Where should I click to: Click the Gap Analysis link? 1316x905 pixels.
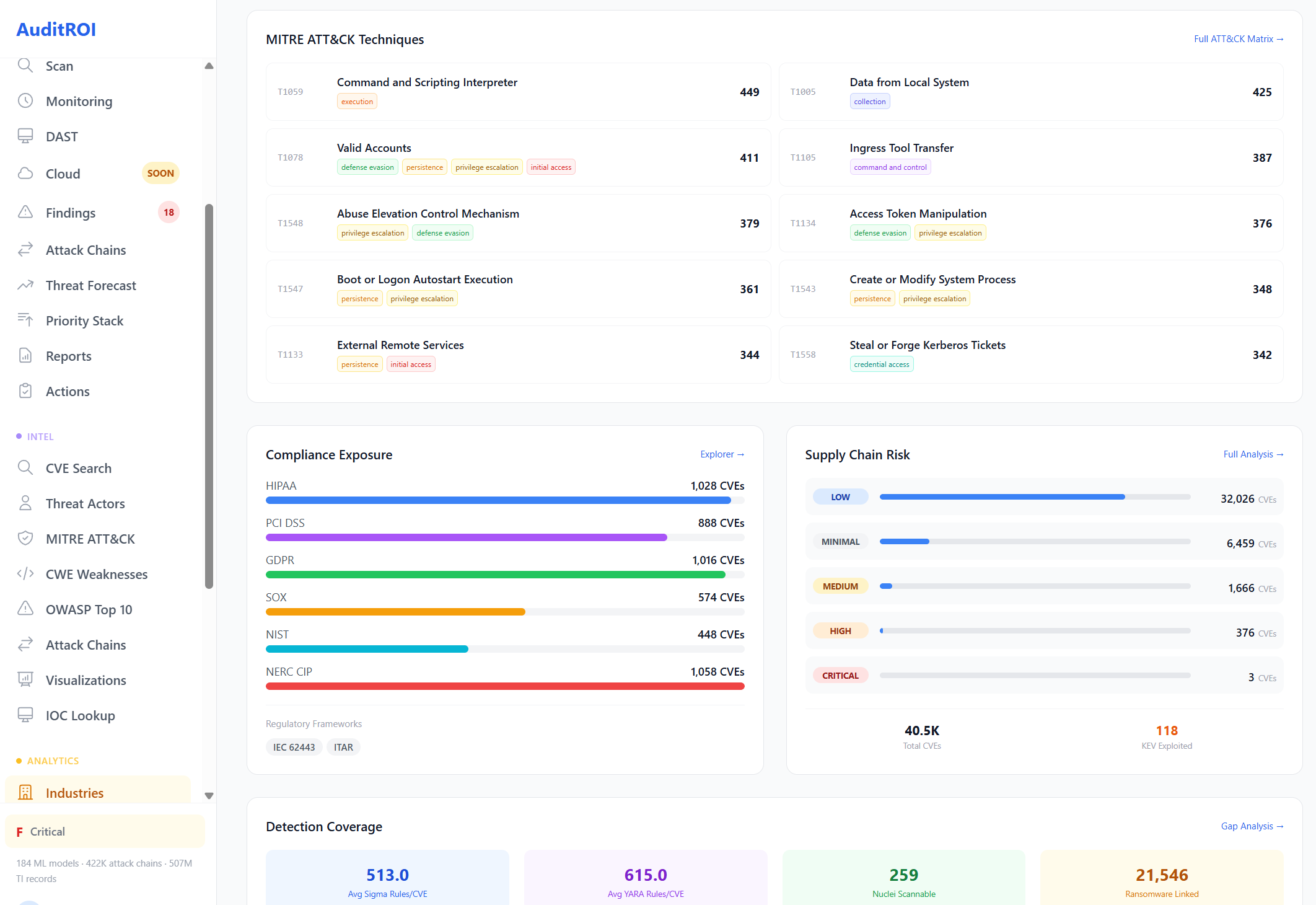[1252, 826]
